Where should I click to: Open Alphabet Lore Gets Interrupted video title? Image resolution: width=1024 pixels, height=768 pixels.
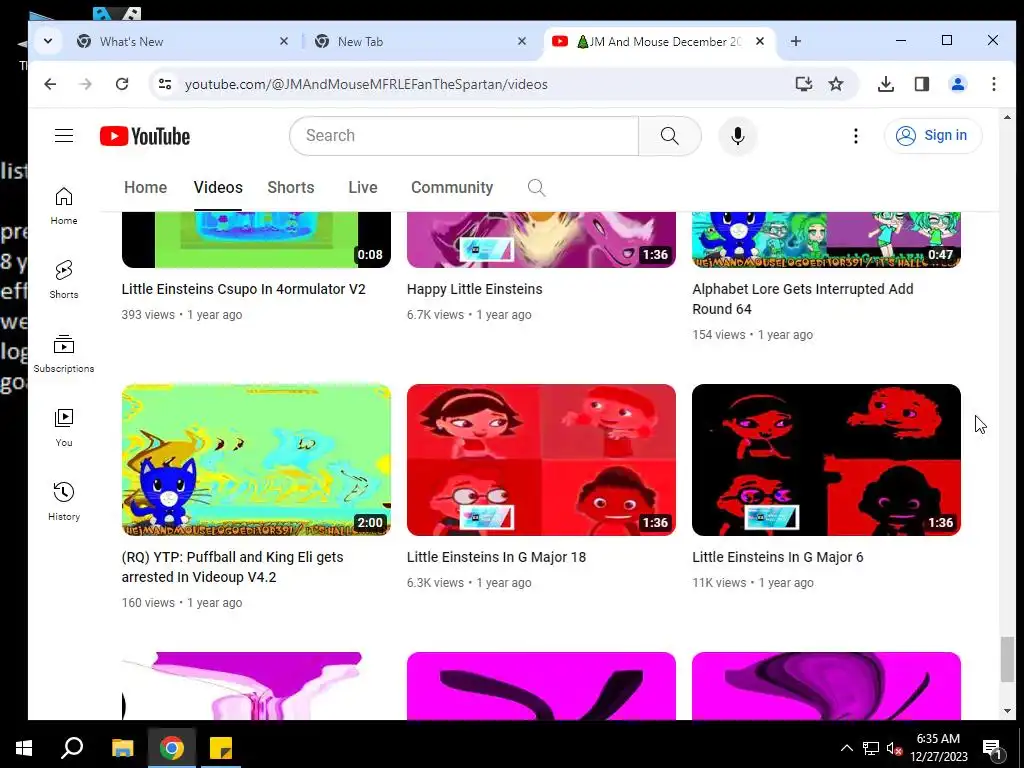pos(803,299)
